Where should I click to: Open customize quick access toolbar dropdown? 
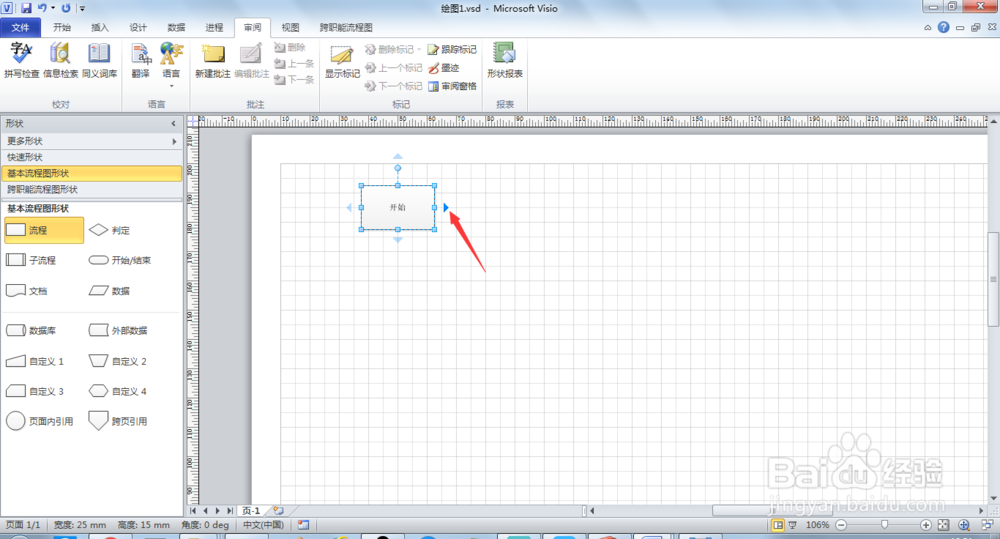click(82, 8)
